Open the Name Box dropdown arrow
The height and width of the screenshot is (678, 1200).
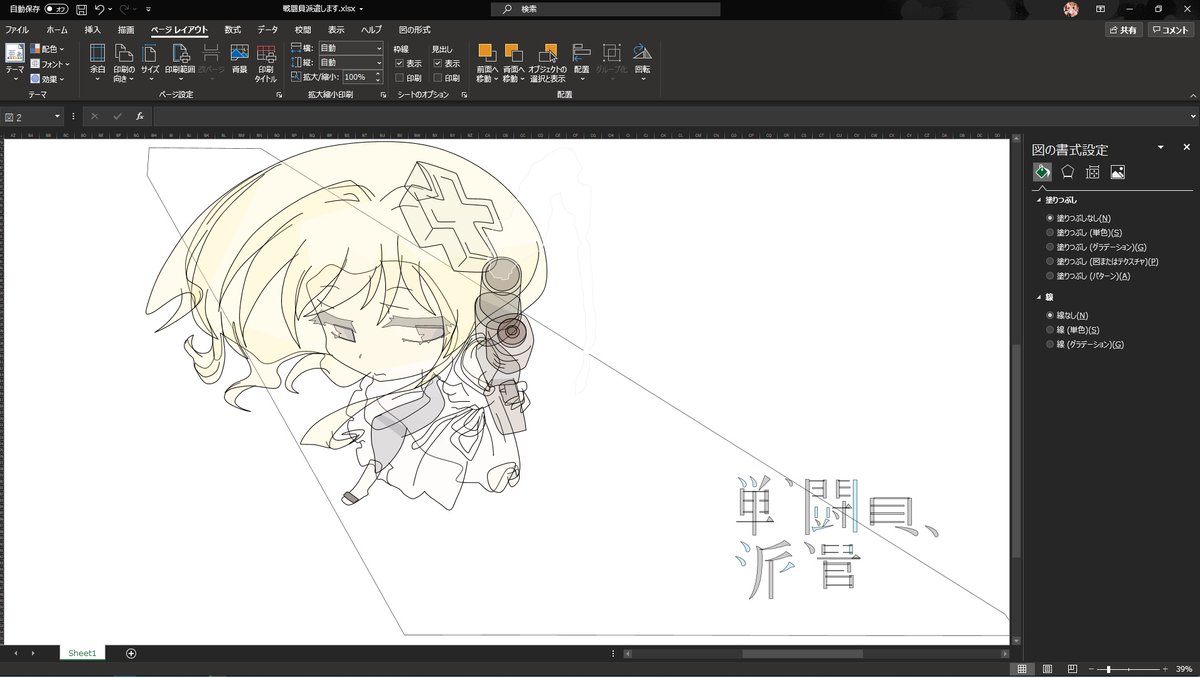[x=57, y=116]
